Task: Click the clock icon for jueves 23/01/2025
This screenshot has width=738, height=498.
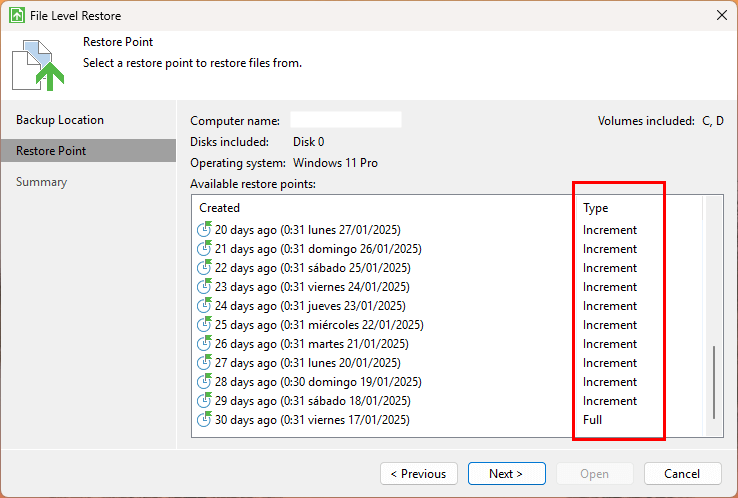Action: pos(205,306)
